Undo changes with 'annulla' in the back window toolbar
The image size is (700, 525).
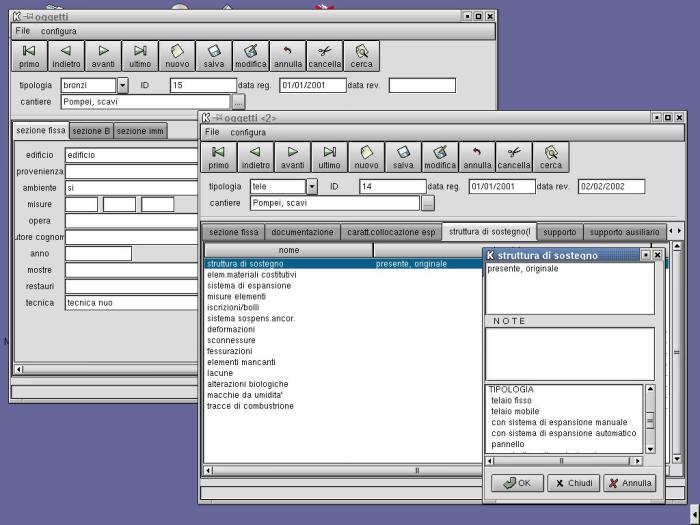point(288,56)
